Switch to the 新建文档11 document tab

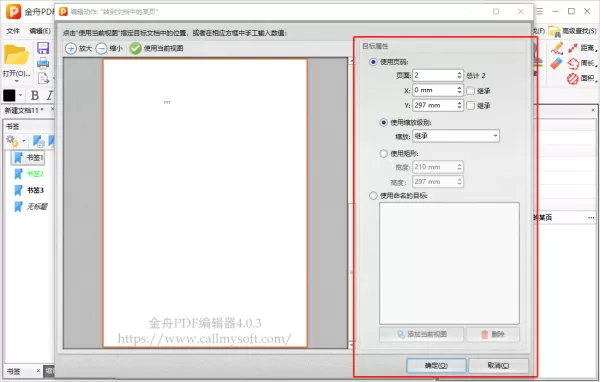24,110
